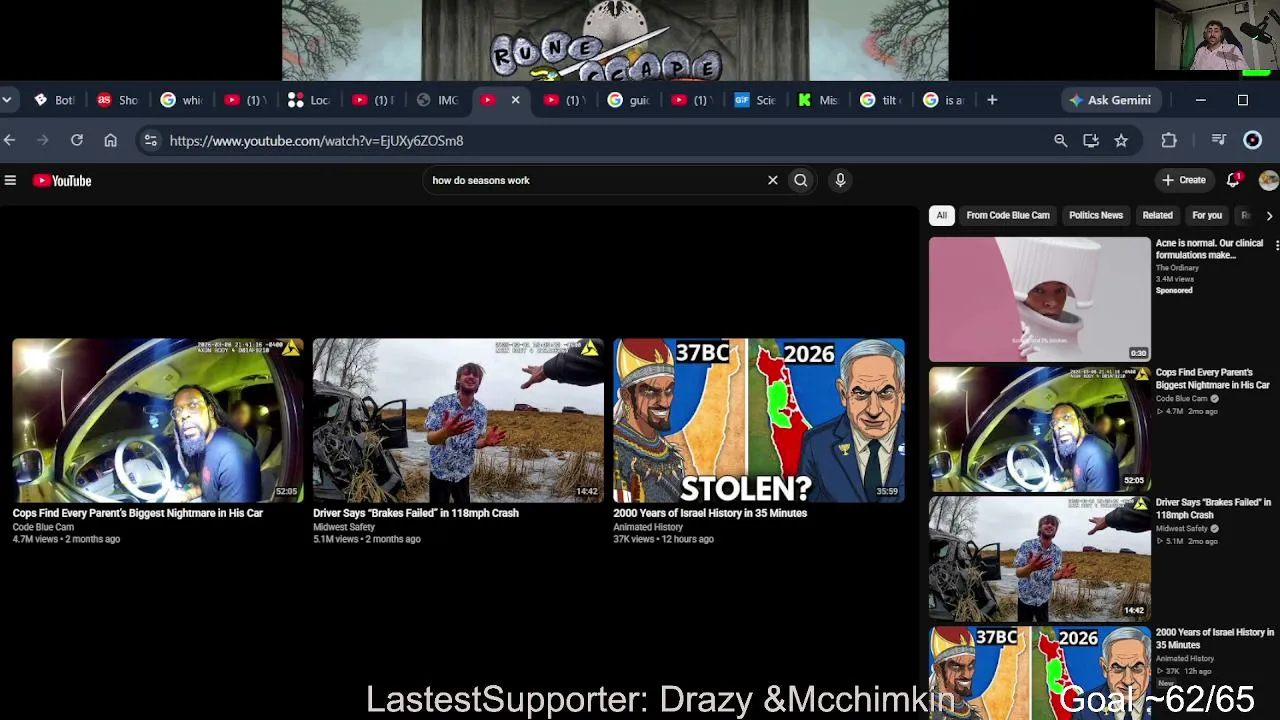Go to the YouTube home logo

click(x=62, y=180)
